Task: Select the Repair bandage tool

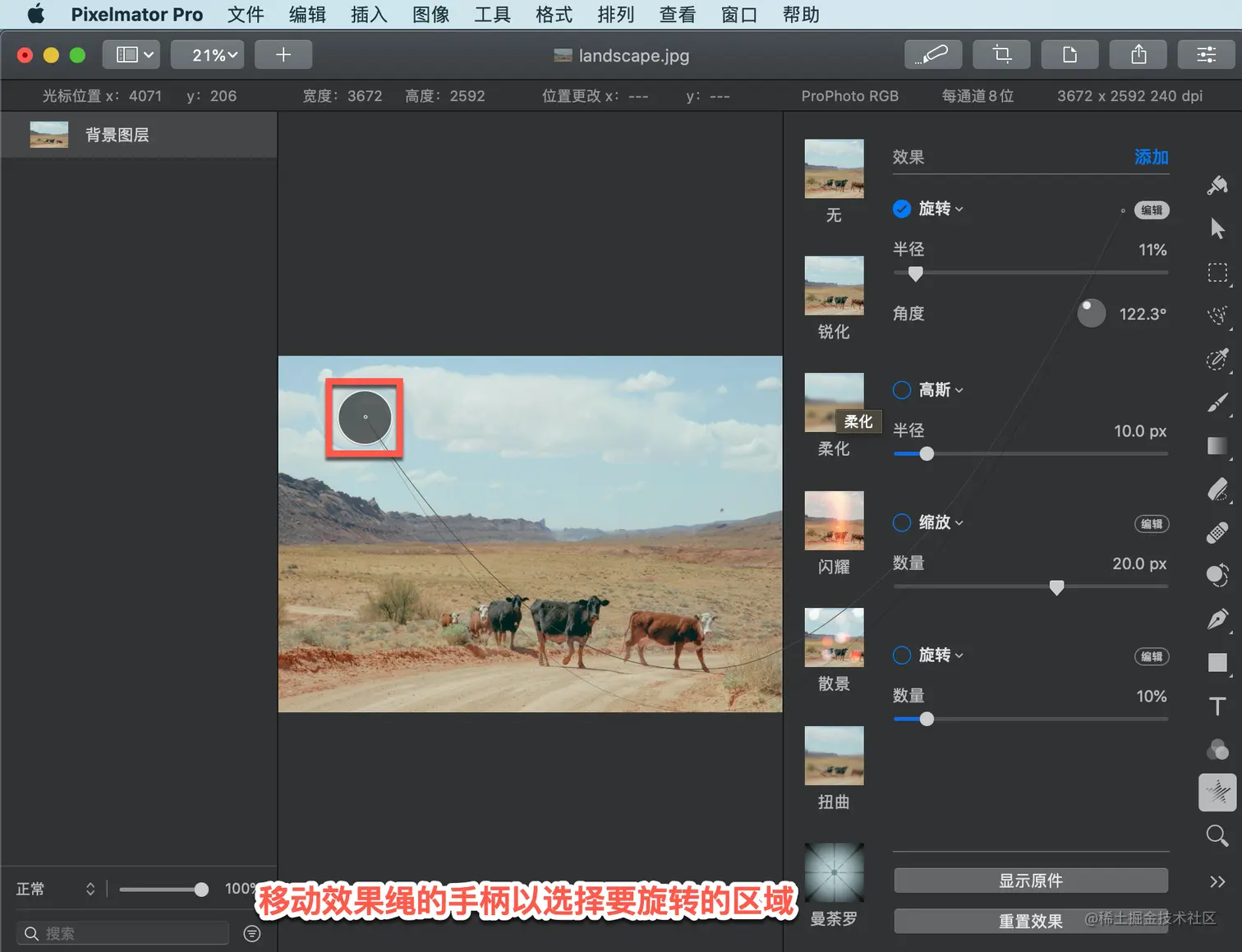Action: (x=1217, y=533)
